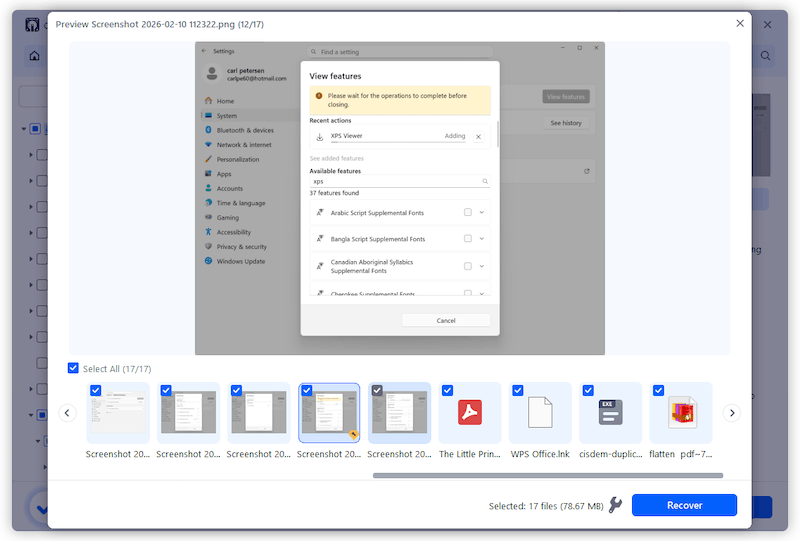This screenshot has height=541, width=800.
Task: Uncheck the fifth Screenshot thumbnail's checkbox
Action: [x=377, y=390]
